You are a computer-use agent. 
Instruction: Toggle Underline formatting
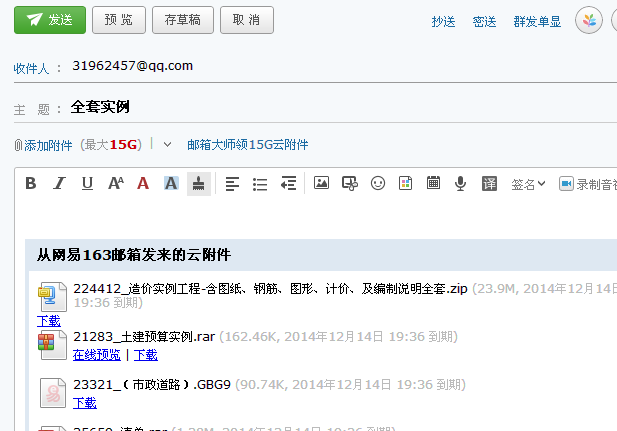point(87,183)
